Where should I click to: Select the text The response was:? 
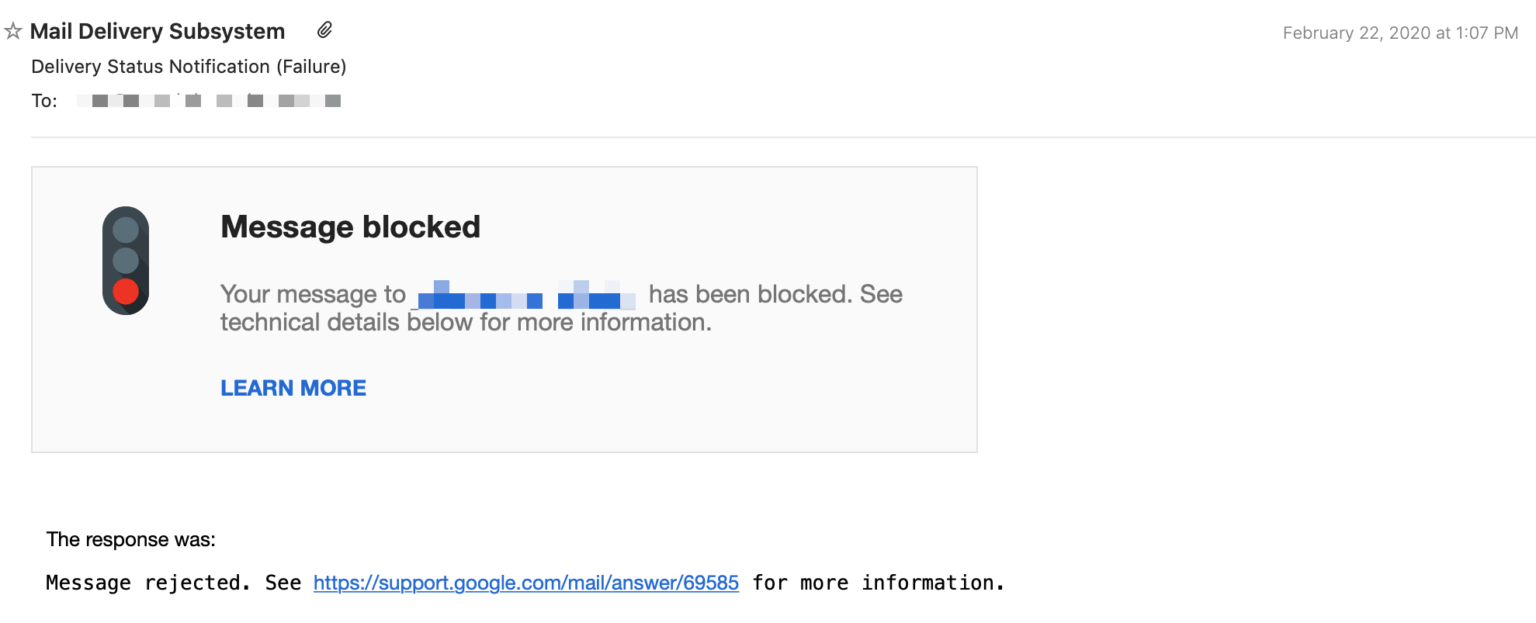click(x=131, y=539)
